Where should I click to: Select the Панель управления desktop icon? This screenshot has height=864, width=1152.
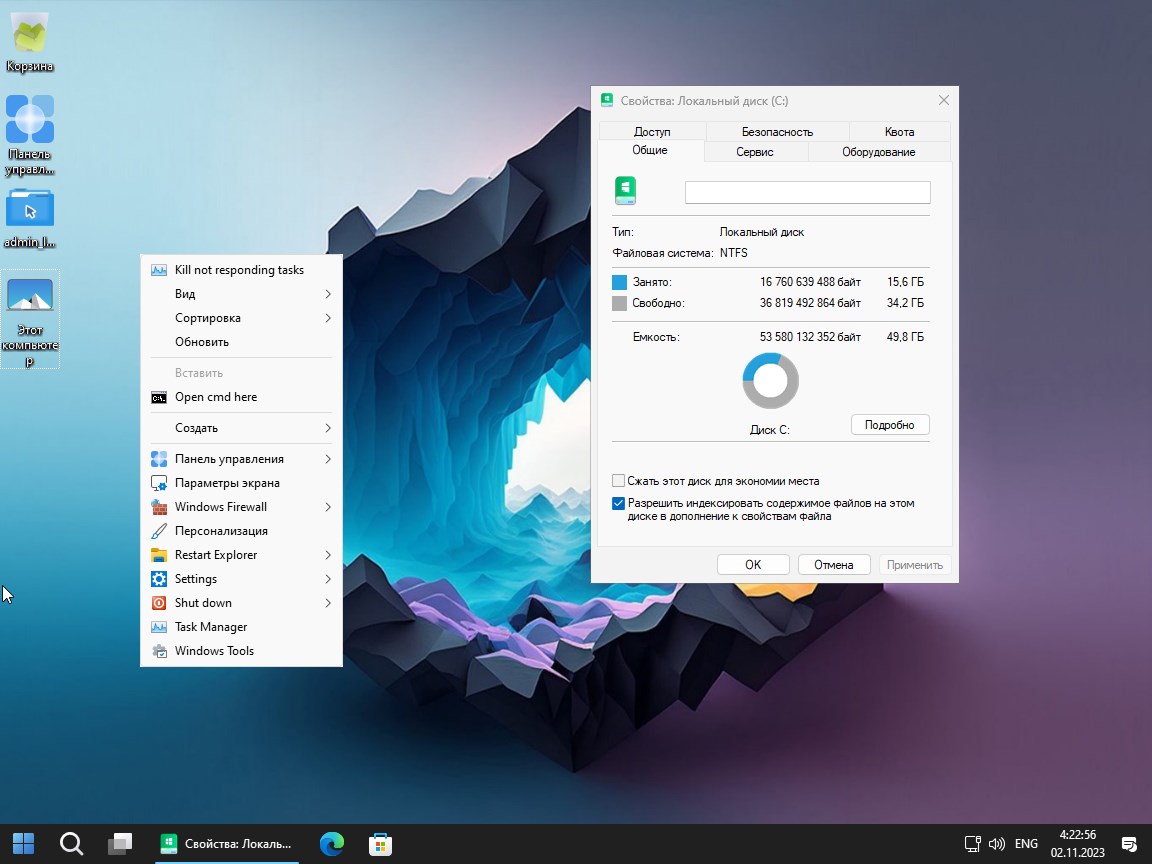[x=30, y=136]
